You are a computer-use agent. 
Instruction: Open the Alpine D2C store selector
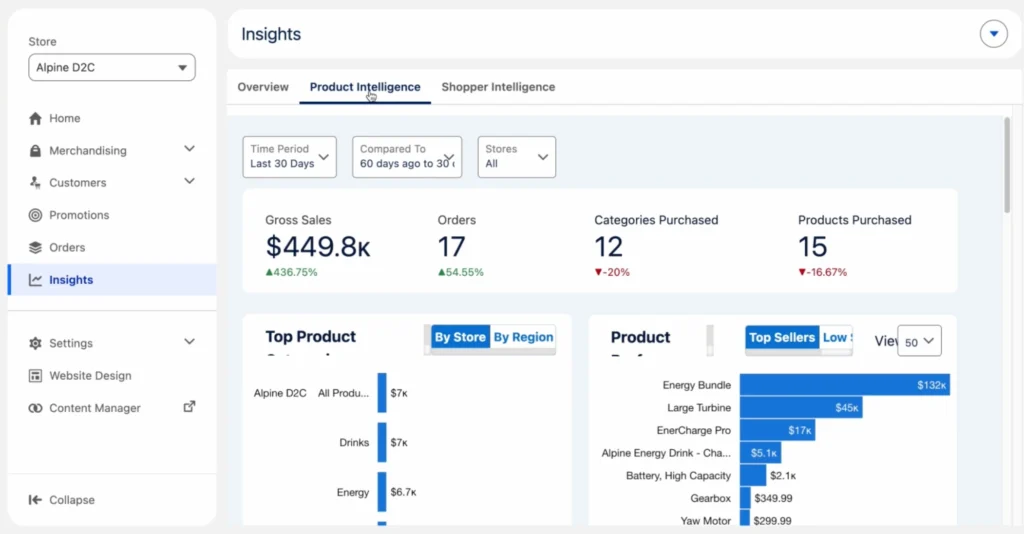click(x=112, y=67)
